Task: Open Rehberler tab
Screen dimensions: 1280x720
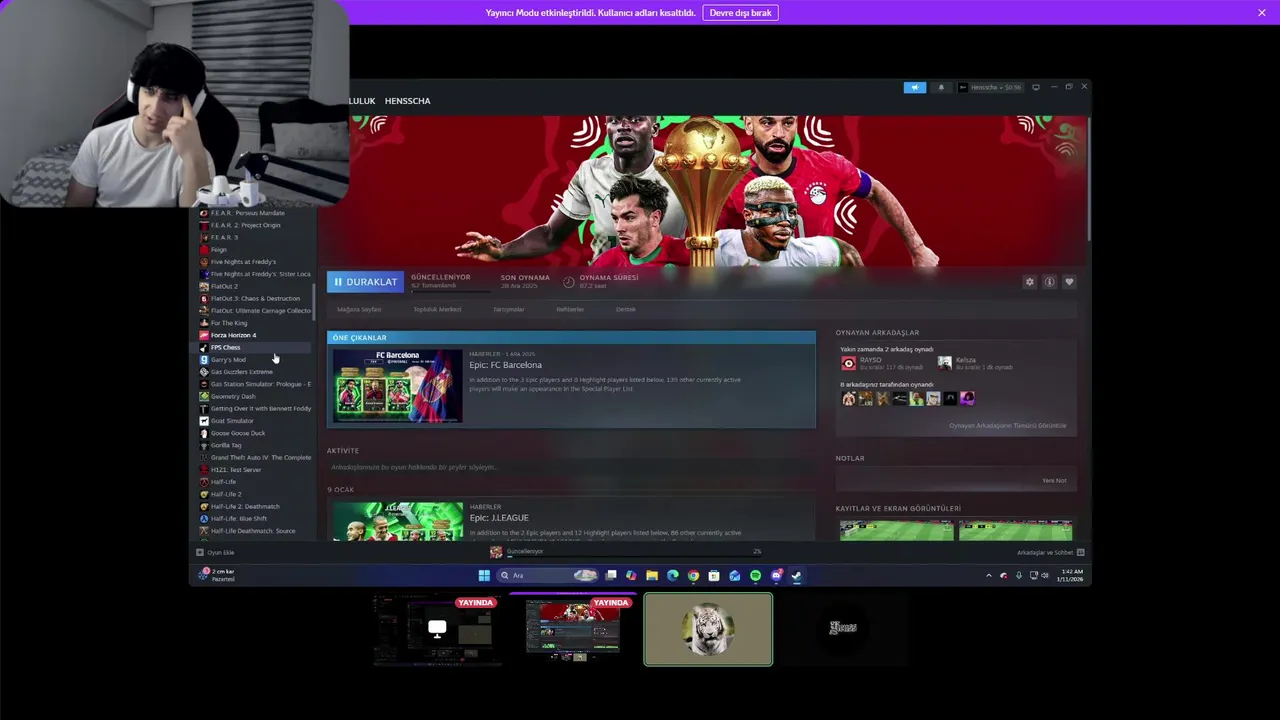Action: (570, 309)
